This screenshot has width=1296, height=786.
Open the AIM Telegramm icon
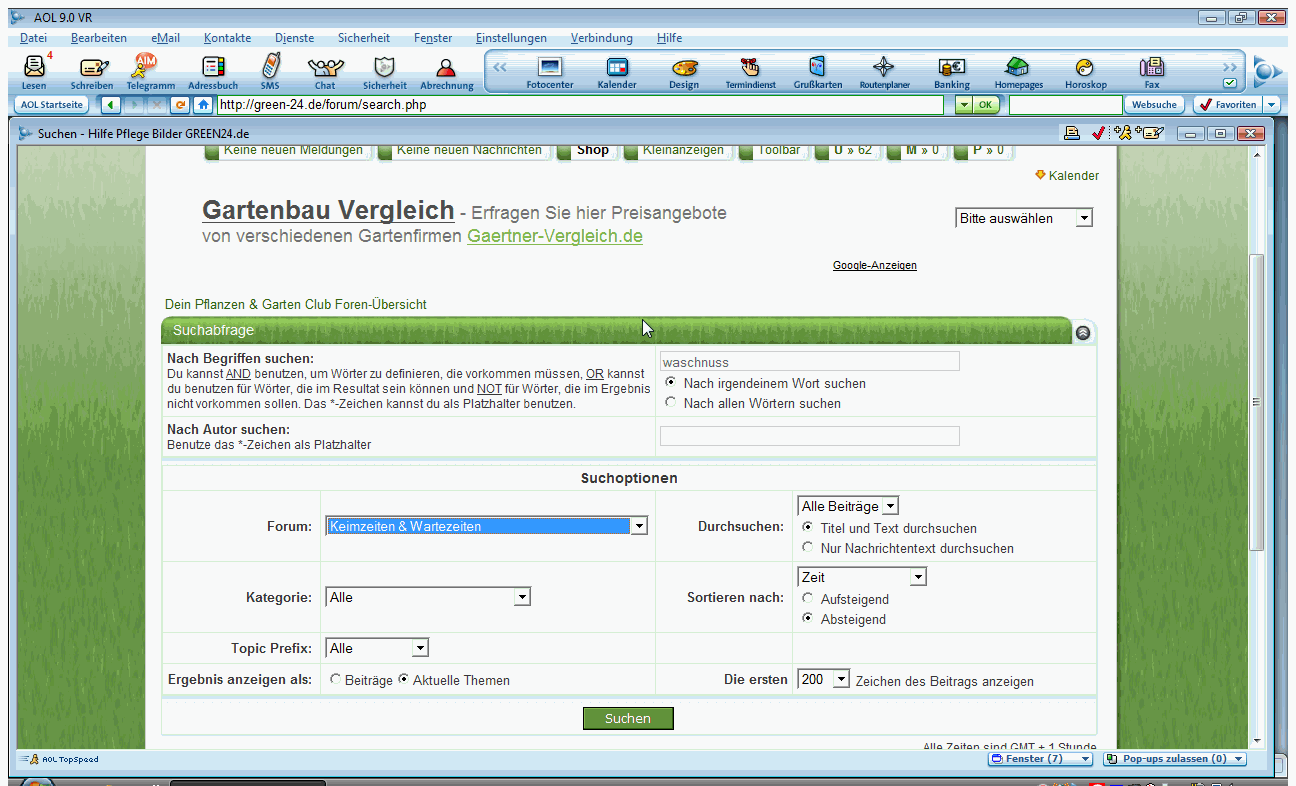[x=148, y=68]
